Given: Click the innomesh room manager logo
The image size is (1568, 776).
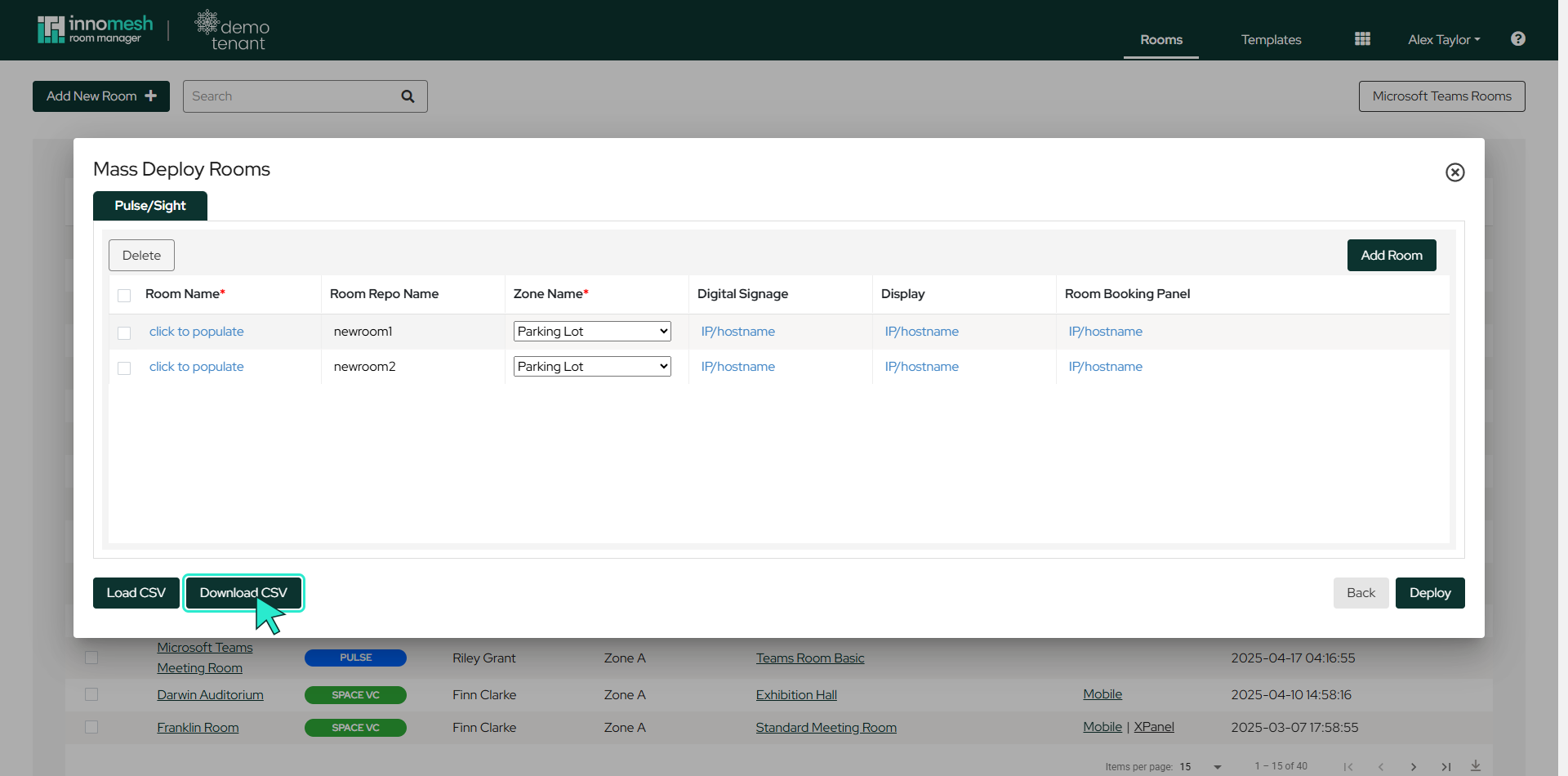Looking at the screenshot, I should tap(95, 29).
